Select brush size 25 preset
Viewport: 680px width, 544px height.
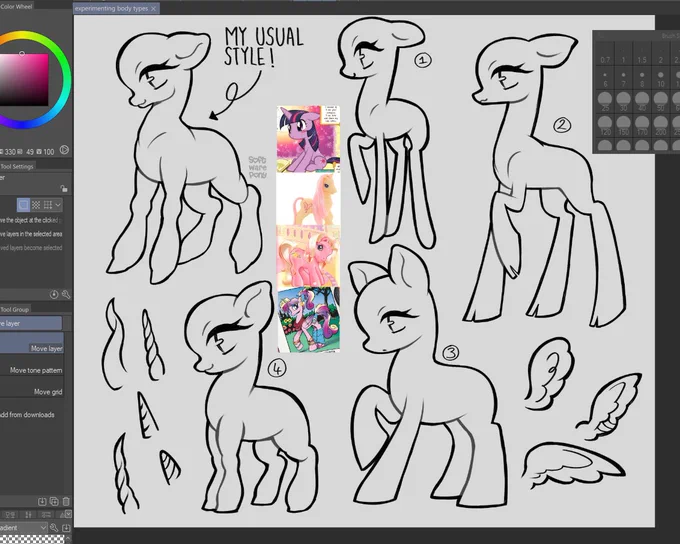pos(605,102)
